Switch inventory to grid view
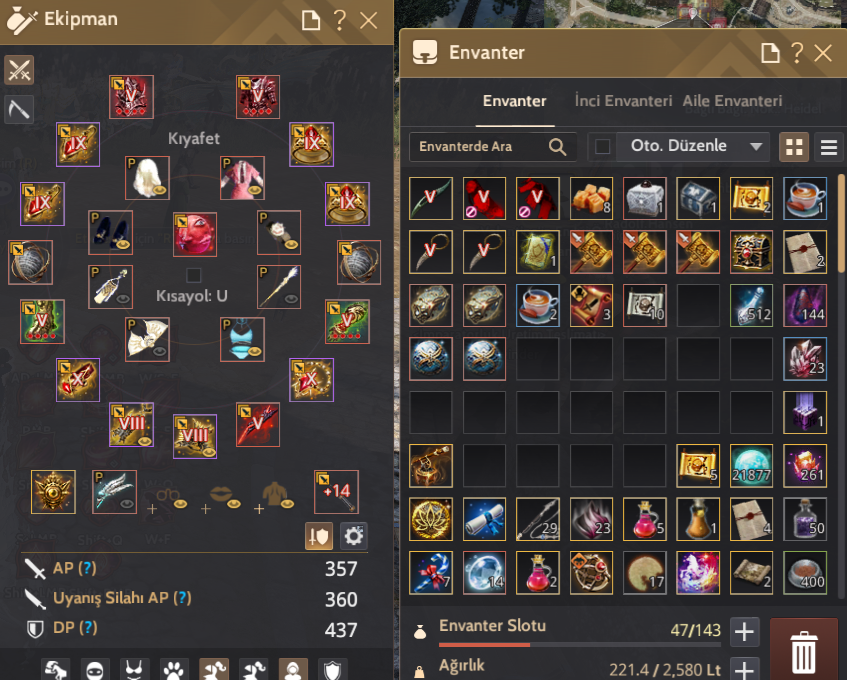Image resolution: width=847 pixels, height=680 pixels. 794,147
